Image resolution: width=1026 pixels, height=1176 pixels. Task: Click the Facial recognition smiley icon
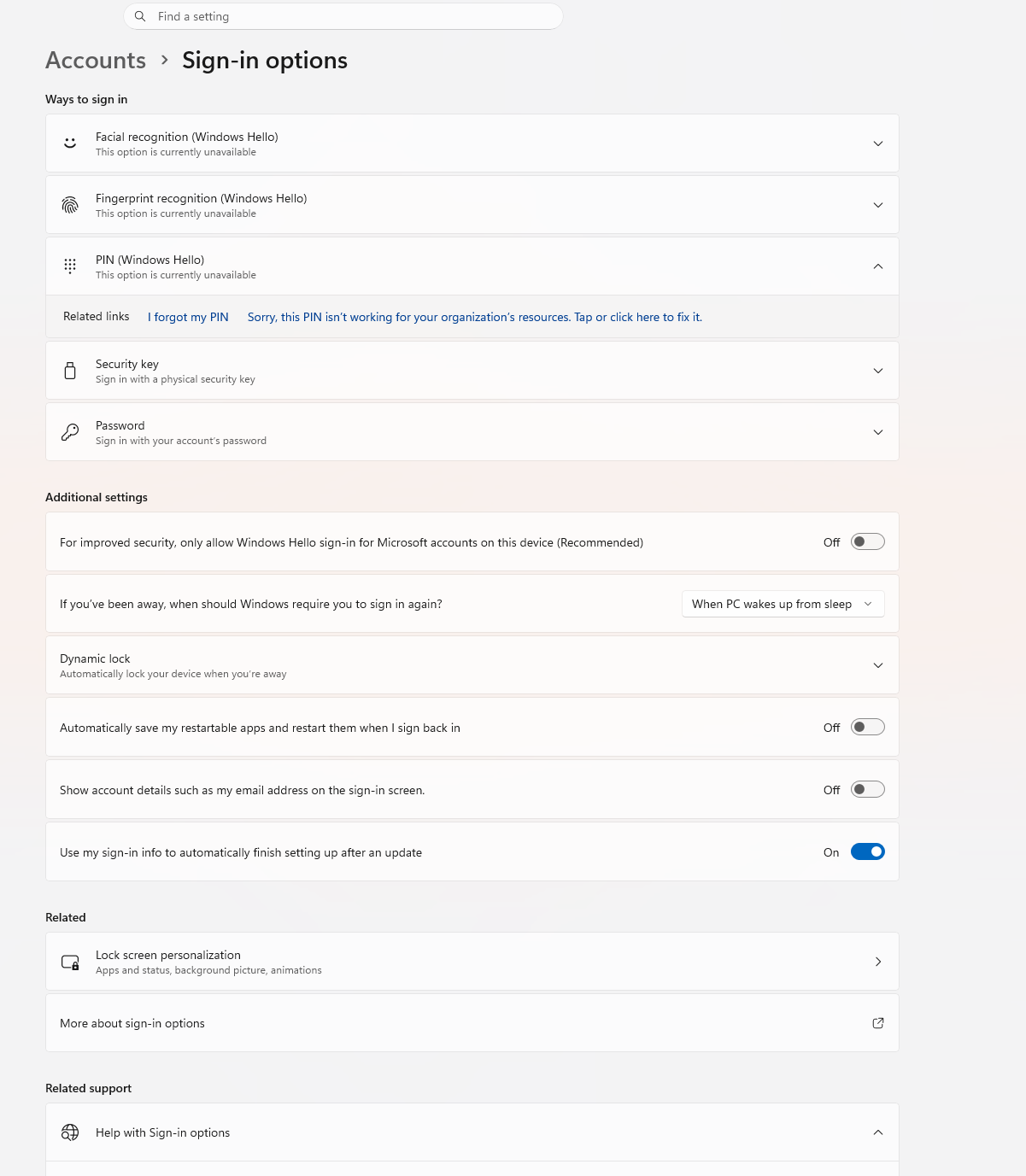tap(70, 143)
